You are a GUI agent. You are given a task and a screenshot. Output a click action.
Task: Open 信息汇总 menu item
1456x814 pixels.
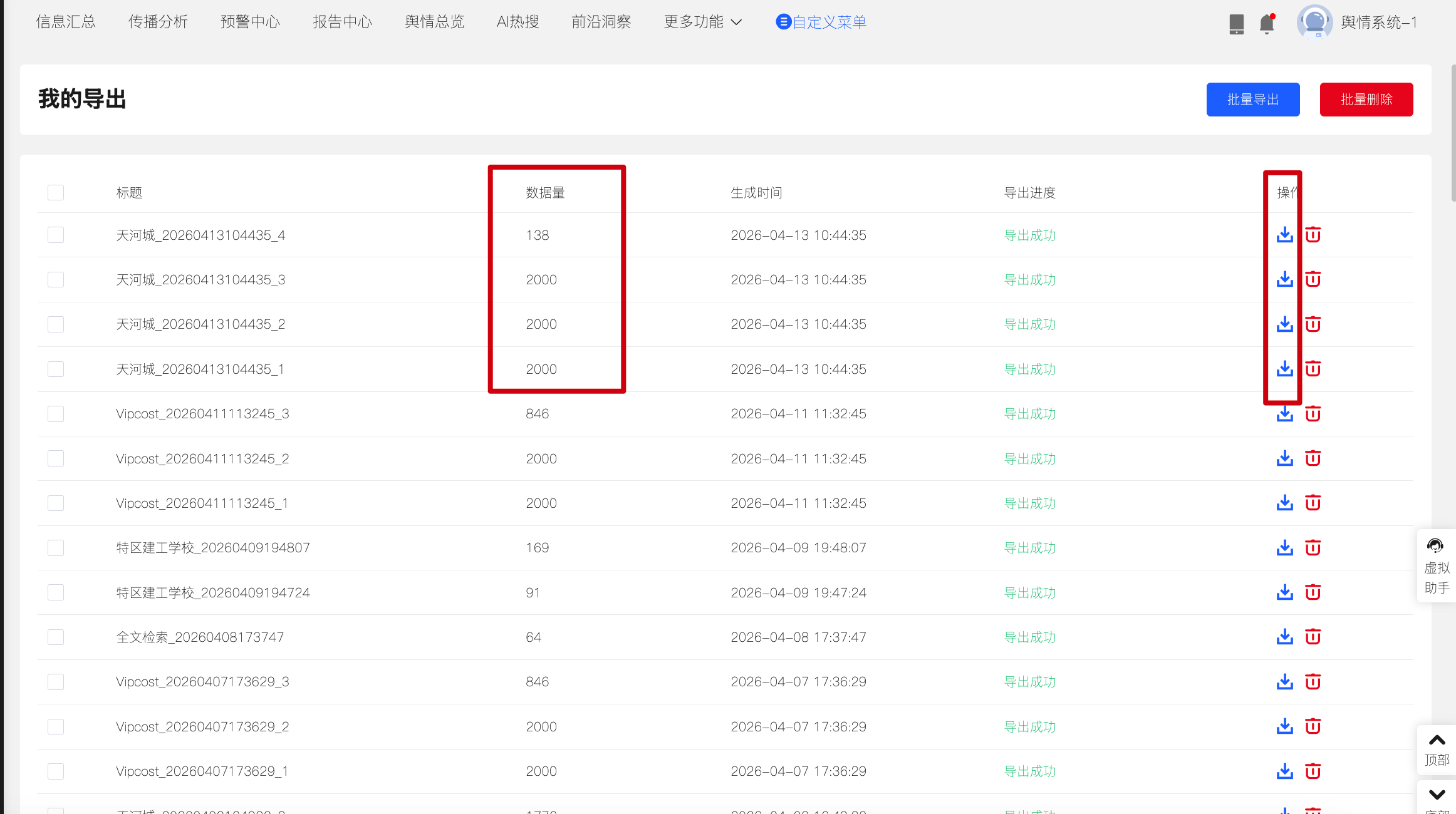[65, 22]
